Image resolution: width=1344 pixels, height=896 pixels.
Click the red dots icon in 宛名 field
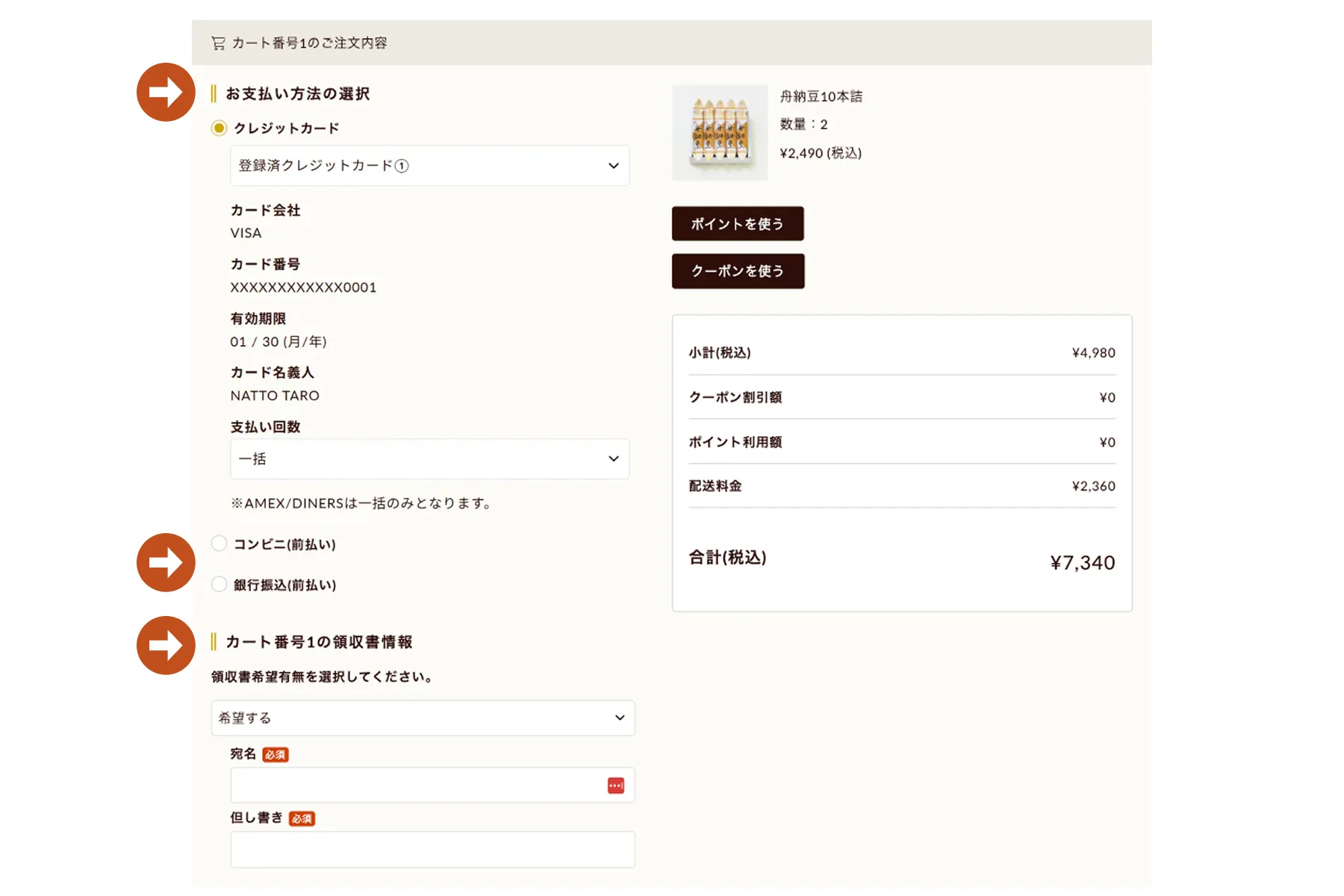click(616, 785)
